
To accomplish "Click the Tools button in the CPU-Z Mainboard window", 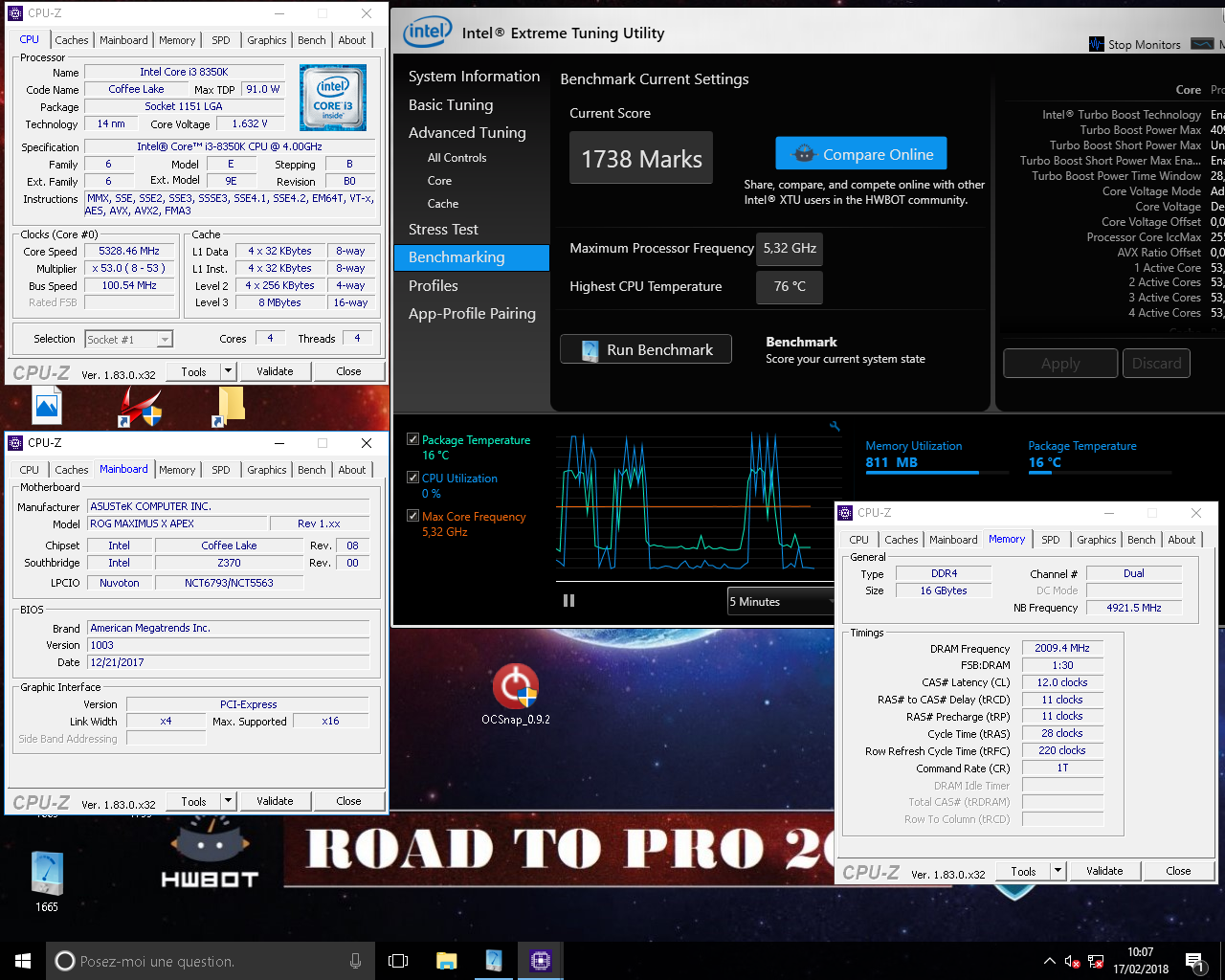I will [x=193, y=801].
